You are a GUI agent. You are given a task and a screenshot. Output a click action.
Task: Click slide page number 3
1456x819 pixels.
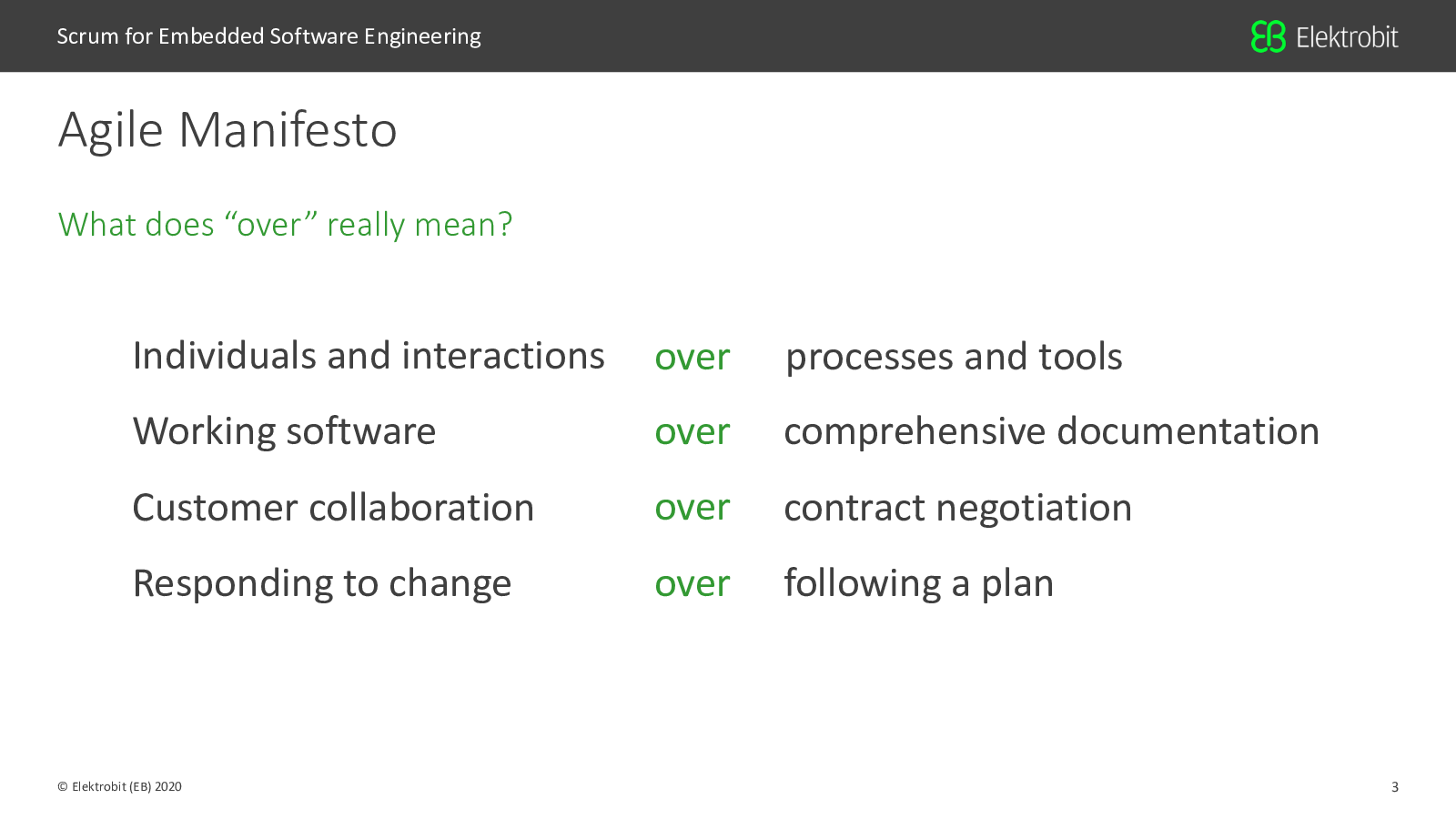1394,787
